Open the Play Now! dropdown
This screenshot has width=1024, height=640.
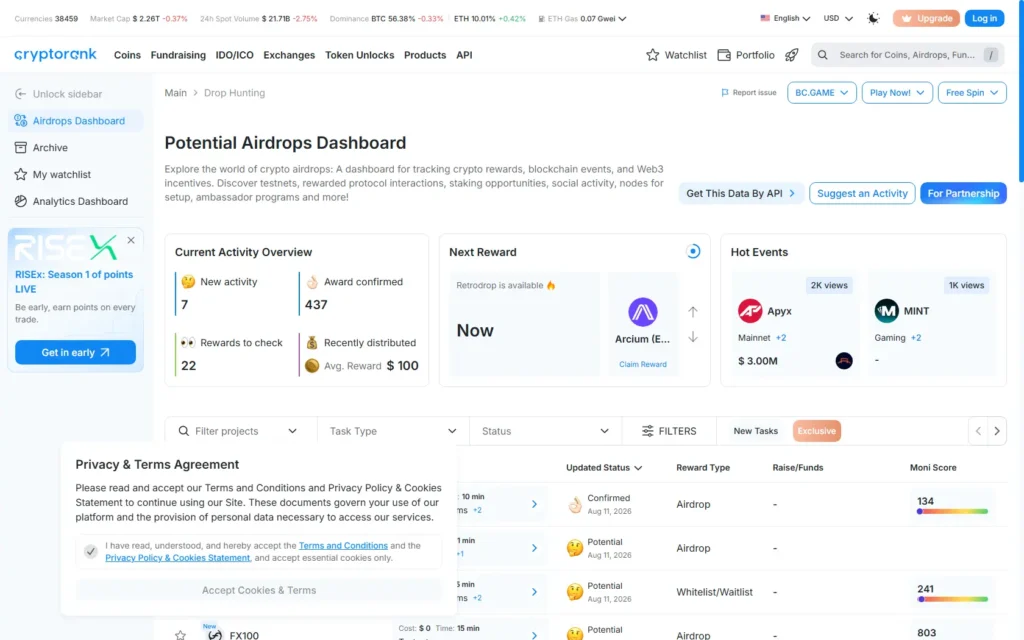(897, 93)
